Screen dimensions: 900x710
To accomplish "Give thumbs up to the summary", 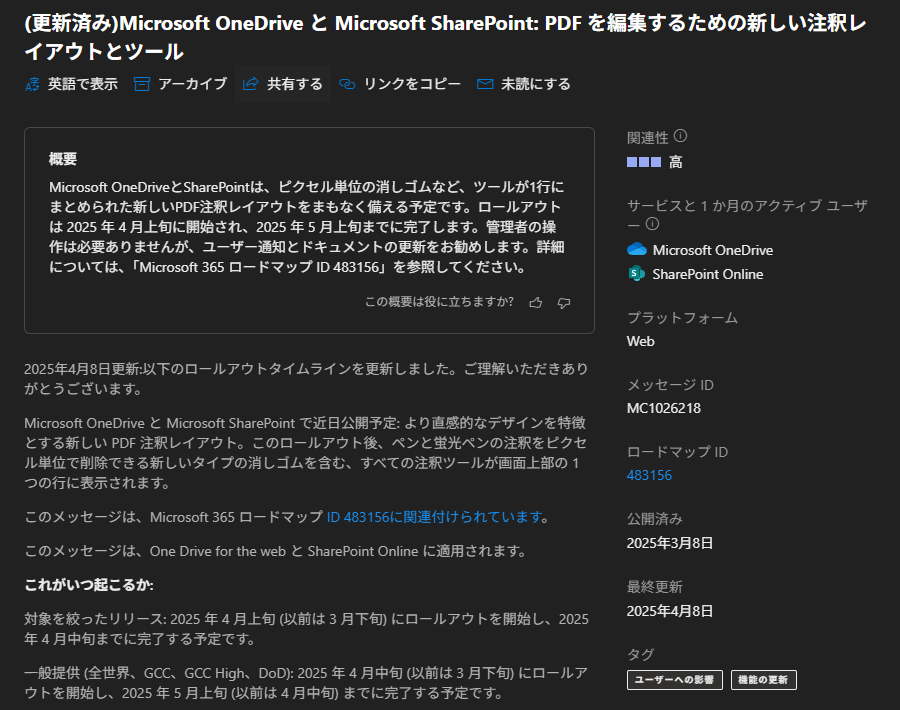I will point(536,302).
